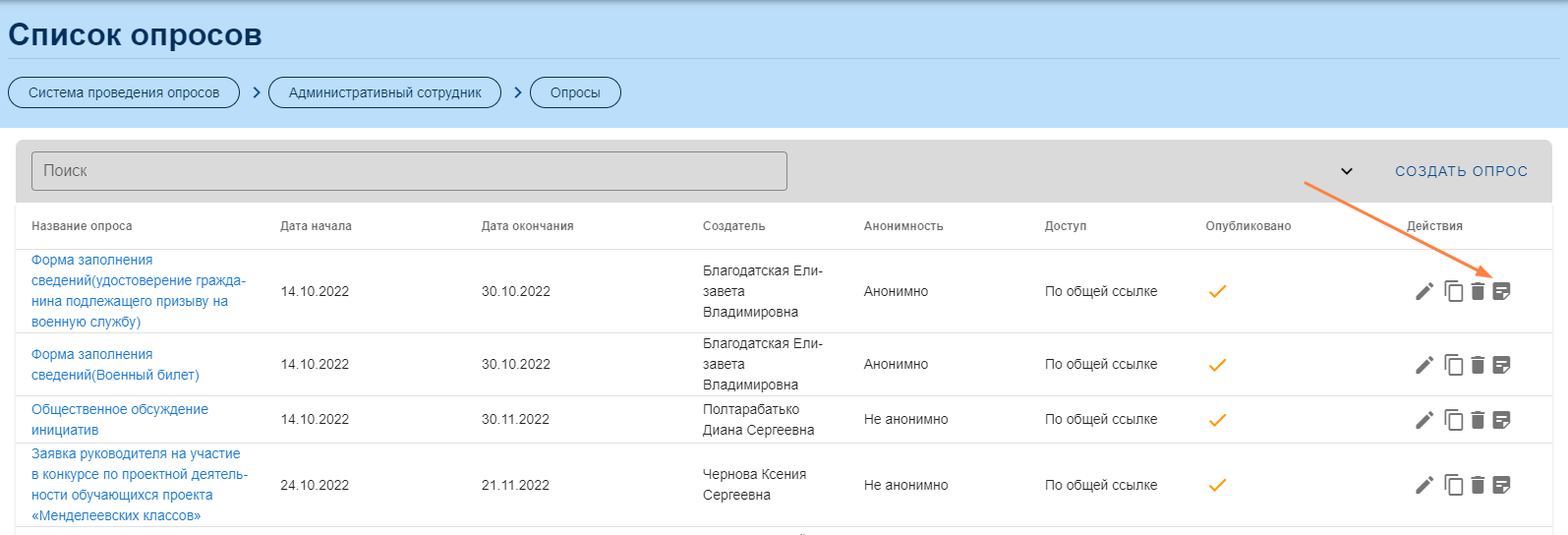This screenshot has width=1568, height=535.
Task: Open results icon for Менделеевских классов row
Action: (1501, 485)
